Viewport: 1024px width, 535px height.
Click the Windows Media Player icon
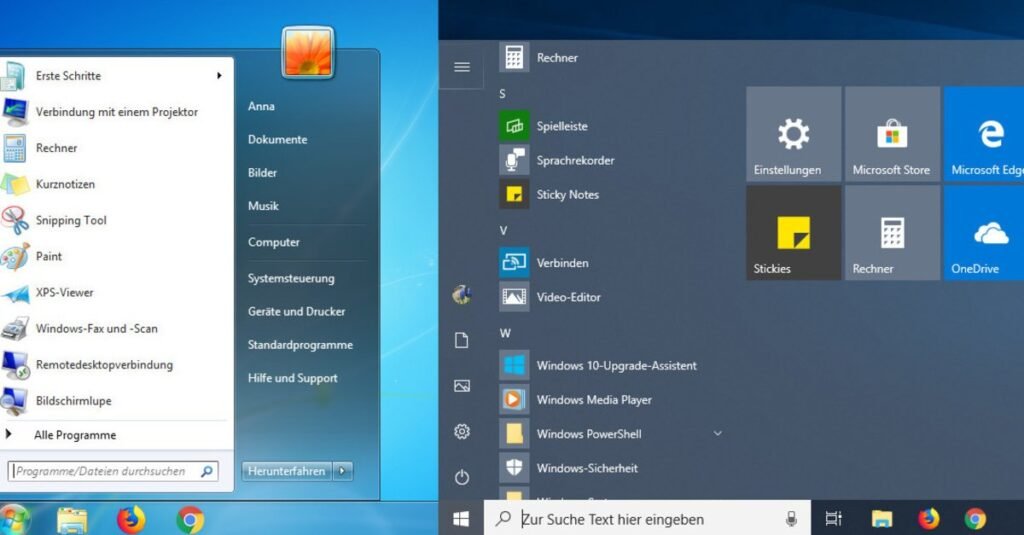pos(514,400)
